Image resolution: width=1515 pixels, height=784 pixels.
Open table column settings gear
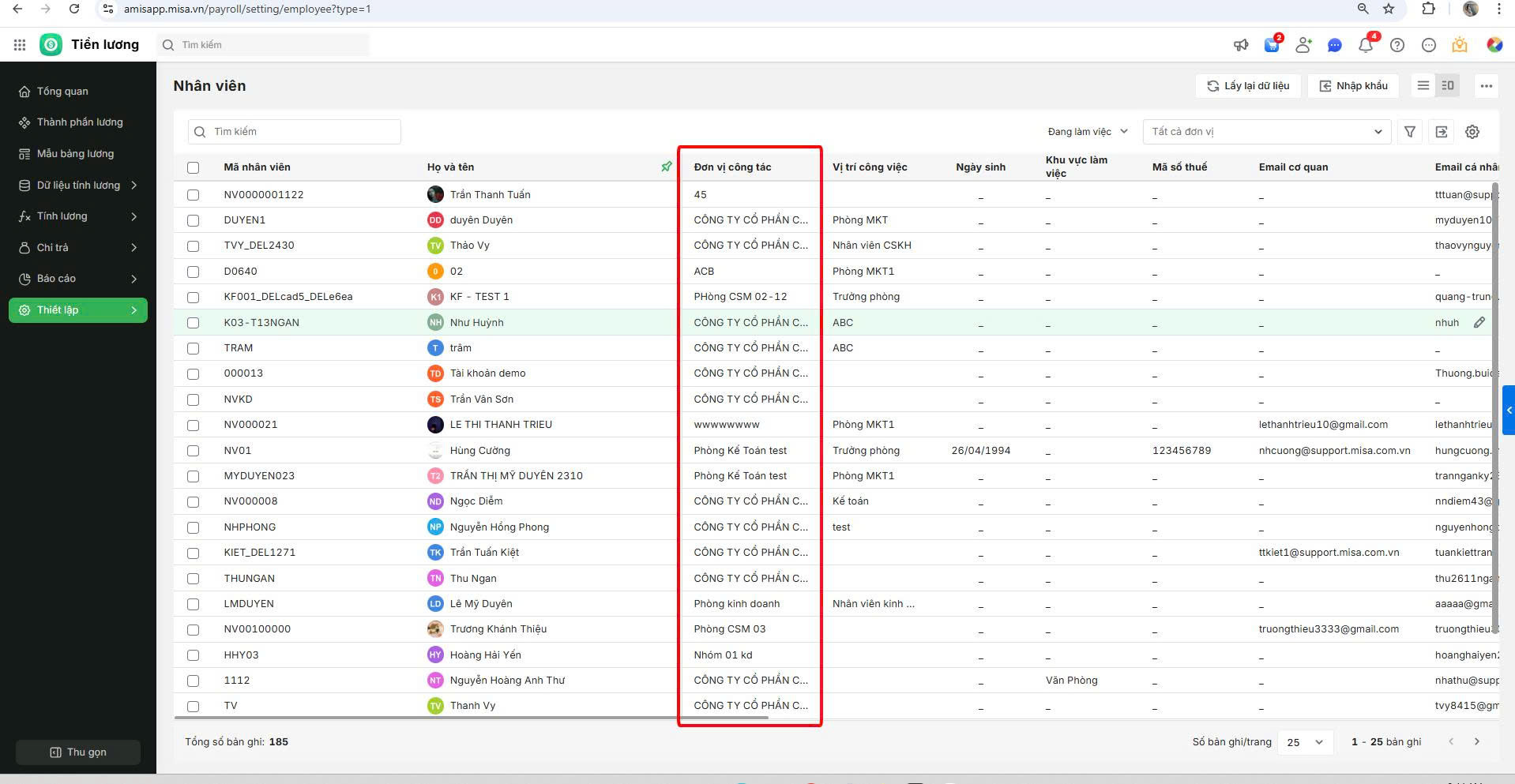(x=1472, y=132)
